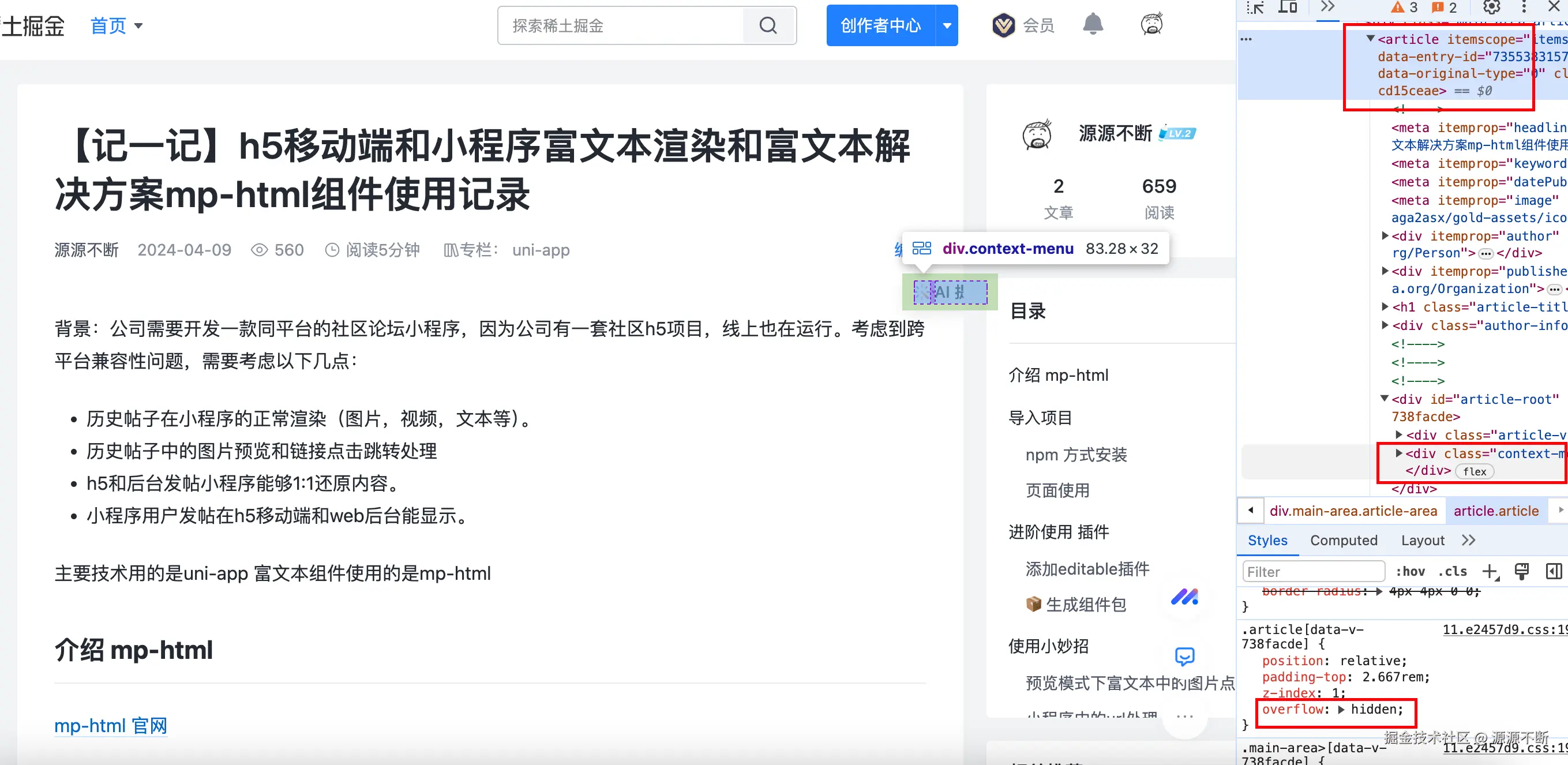Click the search magnifier icon
The image size is (1568, 765).
click(x=768, y=25)
